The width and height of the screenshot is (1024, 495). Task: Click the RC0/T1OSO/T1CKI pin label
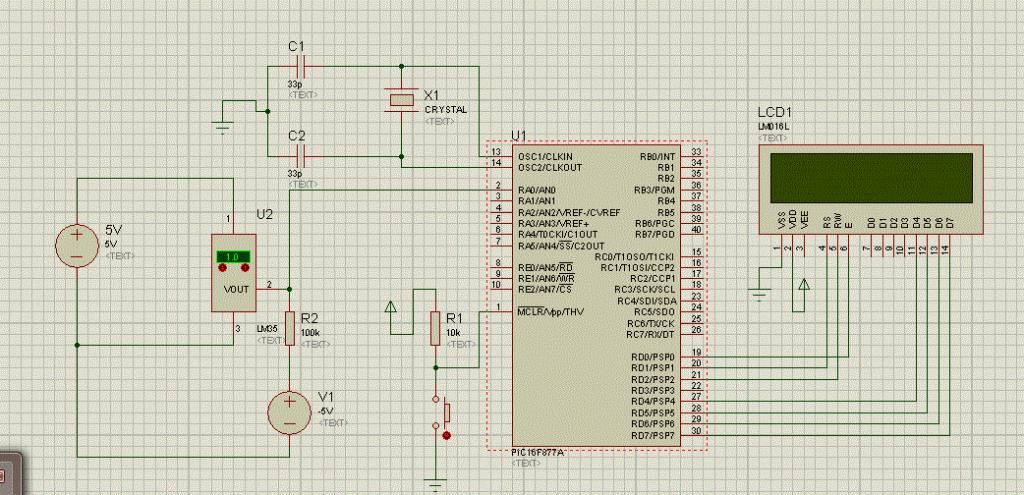click(635, 257)
